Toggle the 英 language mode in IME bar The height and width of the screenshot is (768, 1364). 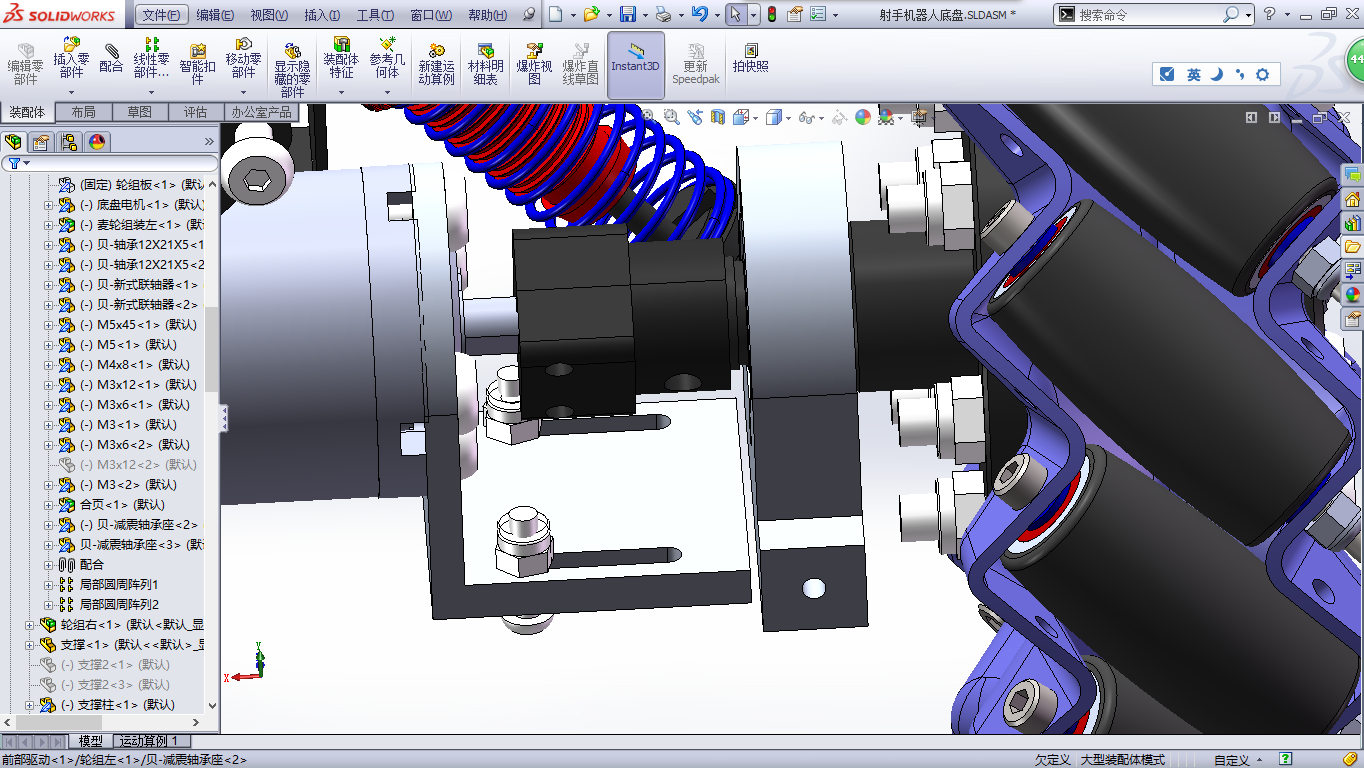coord(1193,74)
